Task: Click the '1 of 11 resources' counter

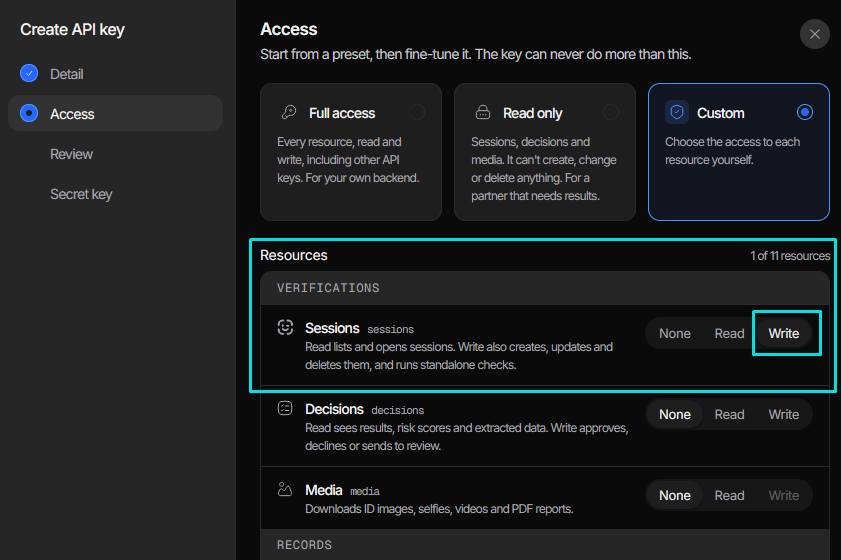Action: click(x=790, y=256)
